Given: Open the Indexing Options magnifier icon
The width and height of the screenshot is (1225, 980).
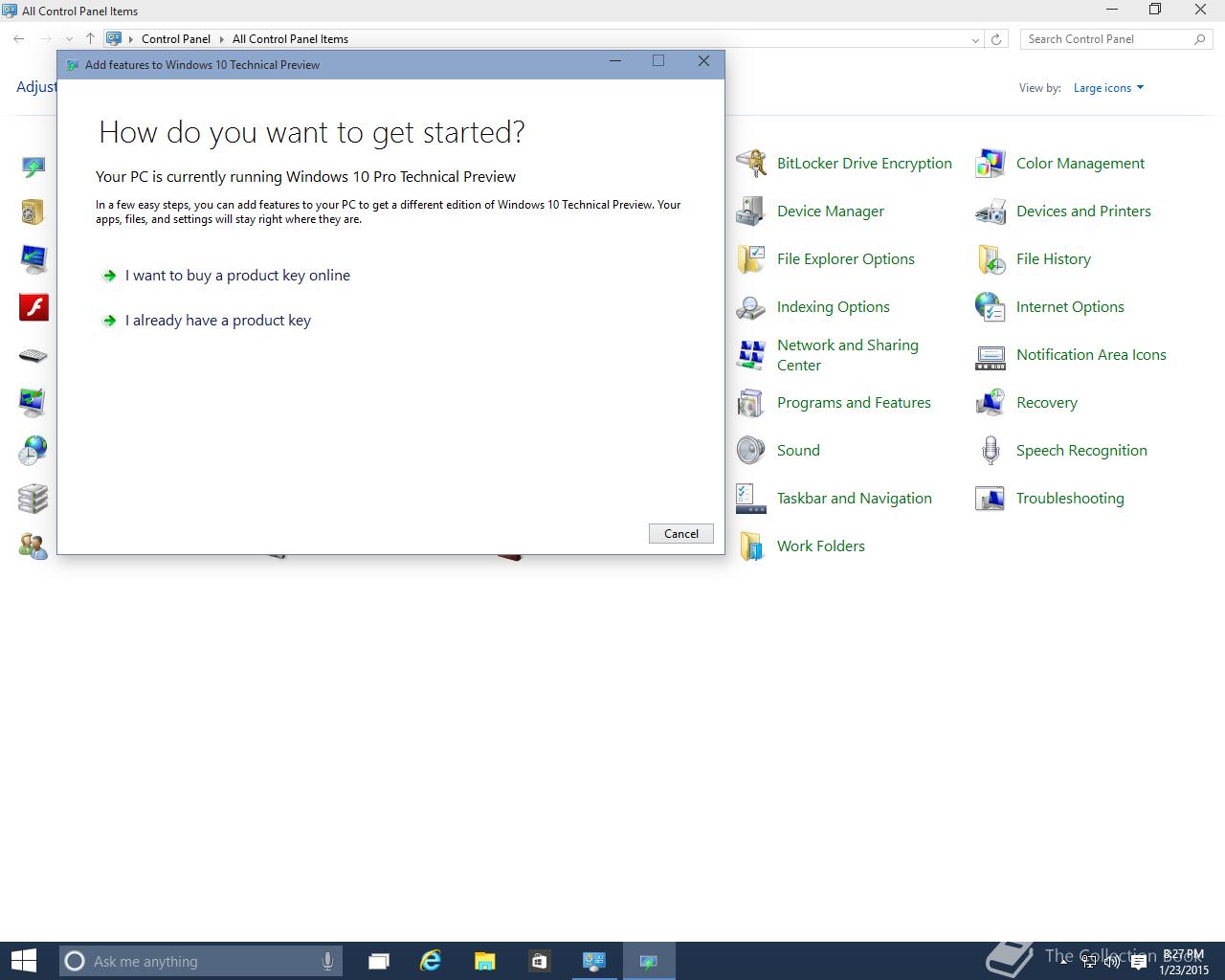Looking at the screenshot, I should [x=751, y=307].
